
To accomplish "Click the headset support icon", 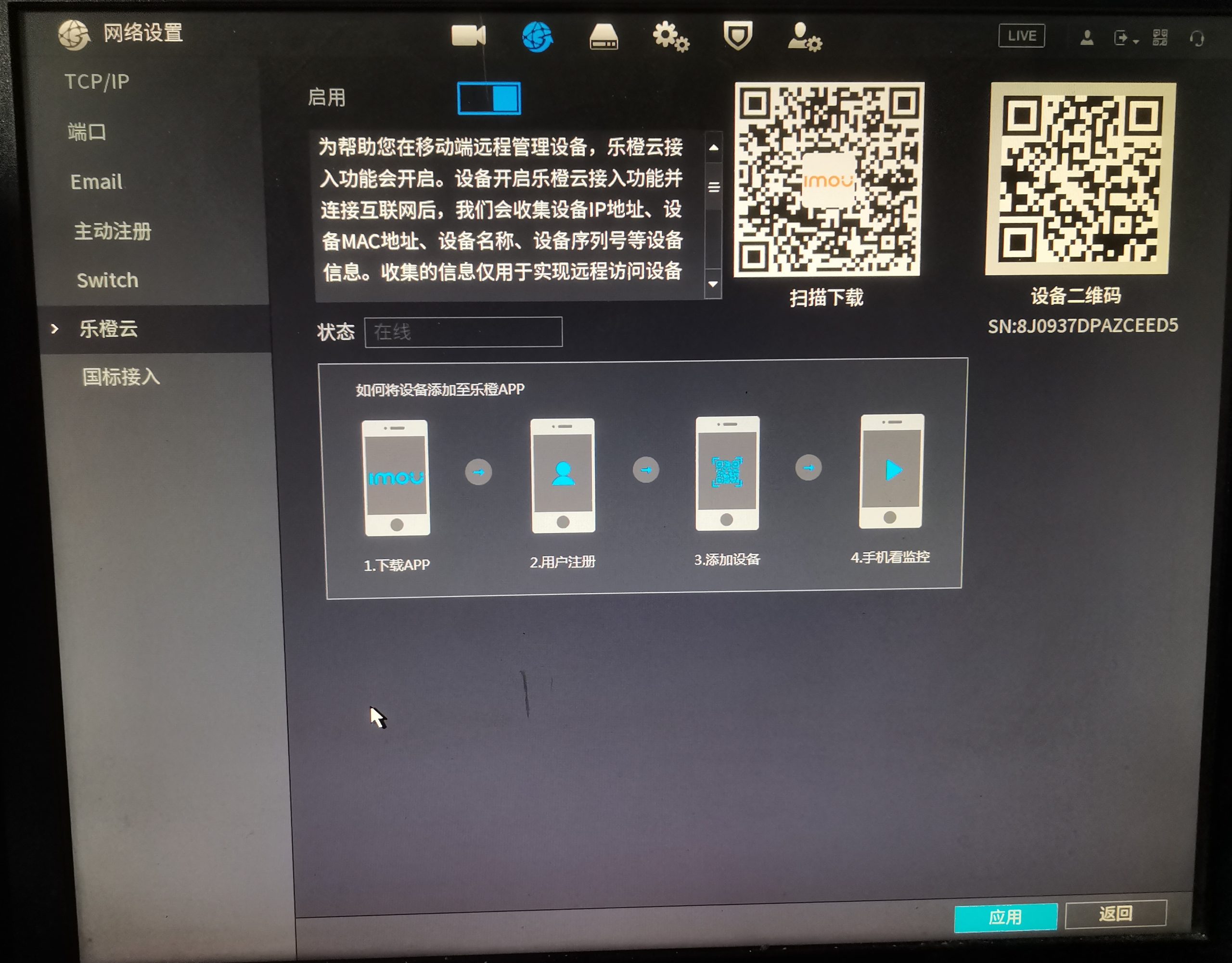I will (x=1196, y=39).
